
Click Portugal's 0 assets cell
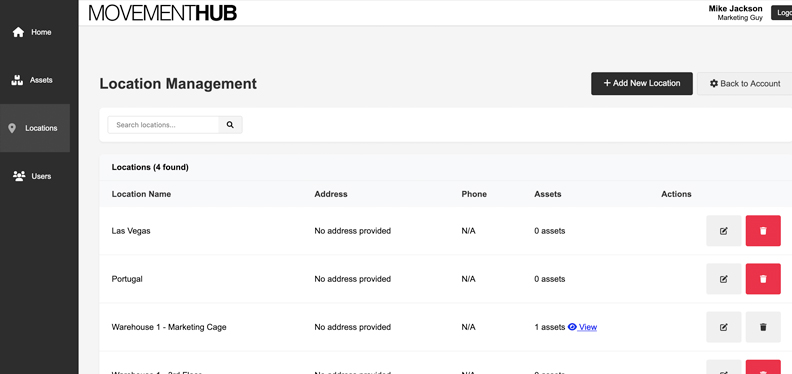pos(550,279)
